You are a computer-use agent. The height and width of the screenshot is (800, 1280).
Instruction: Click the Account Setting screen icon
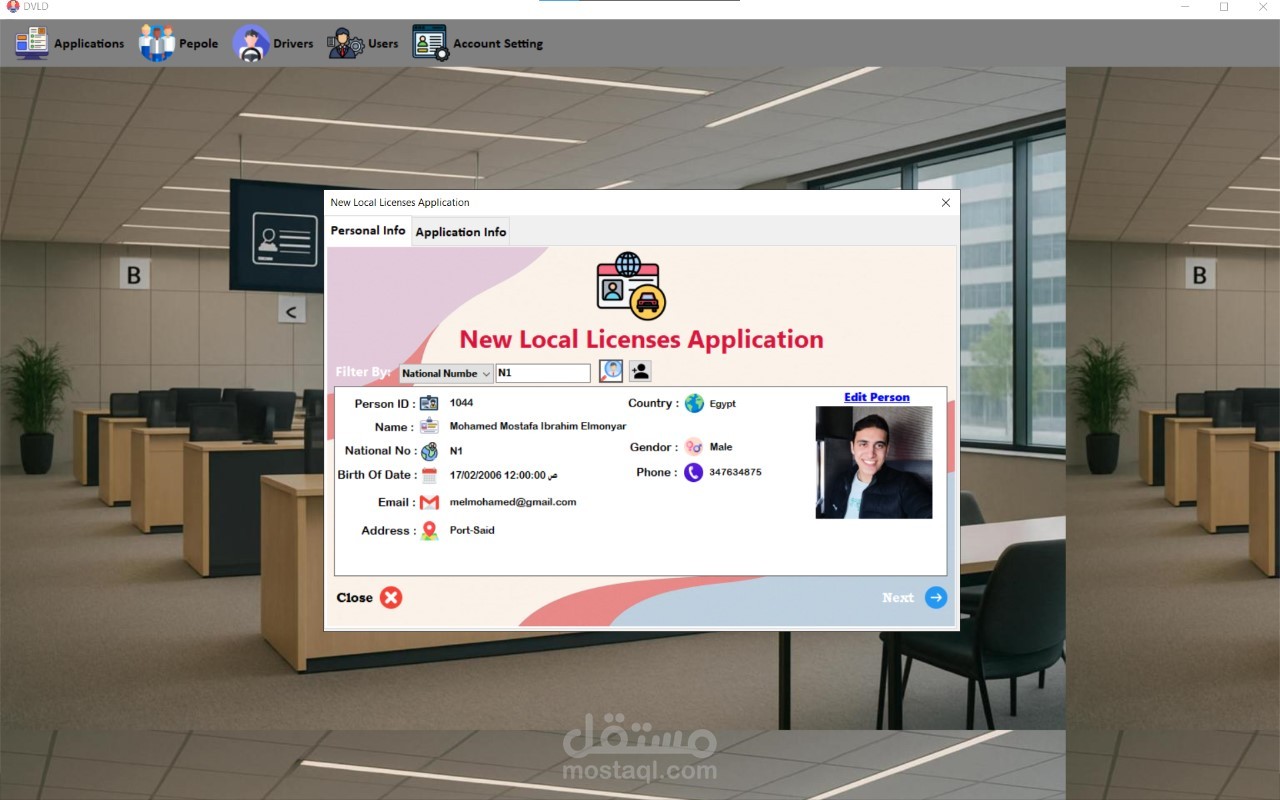tap(431, 44)
